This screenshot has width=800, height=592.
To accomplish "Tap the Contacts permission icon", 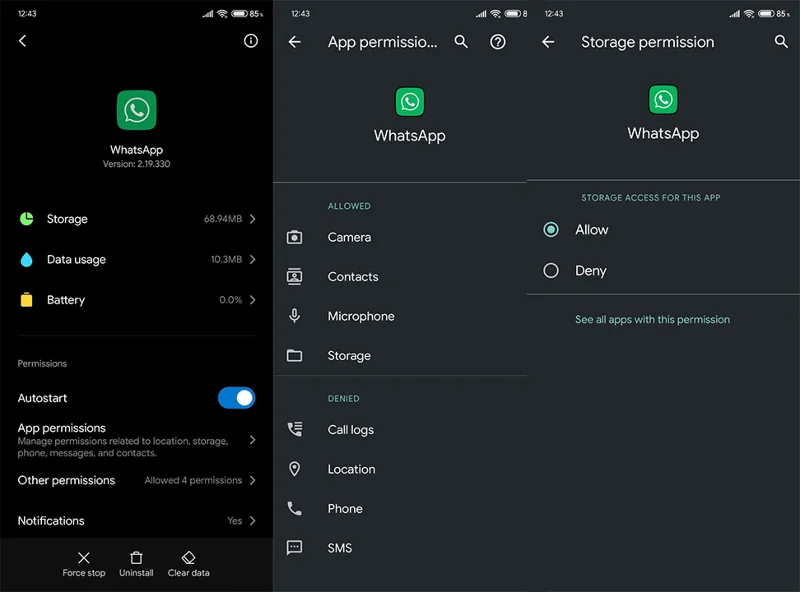I will coord(294,277).
